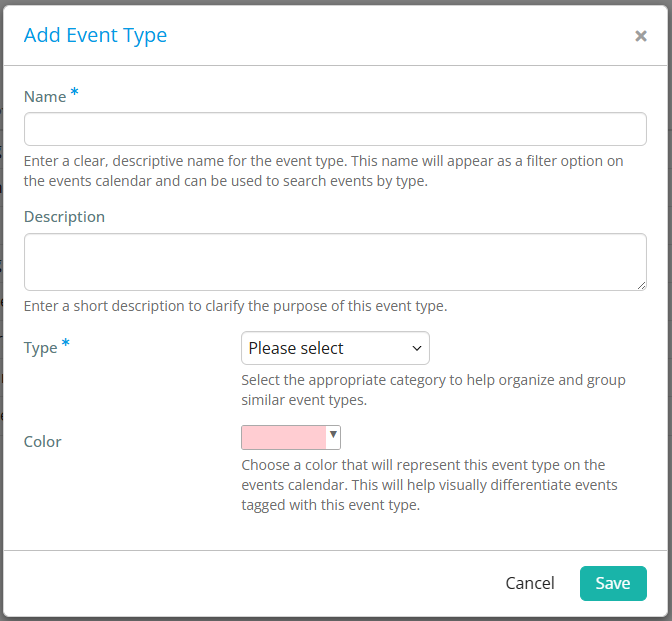Click the help text 'Choose a color that will represent...'

coord(429,485)
